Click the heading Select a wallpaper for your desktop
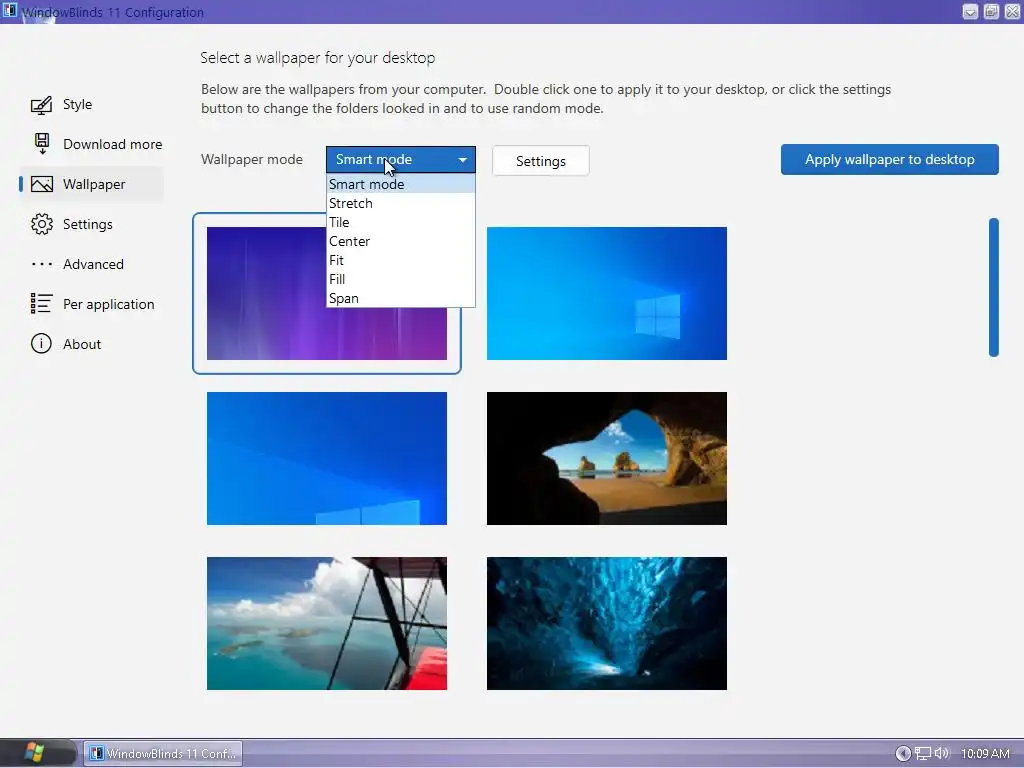1024x768 pixels. 317,57
